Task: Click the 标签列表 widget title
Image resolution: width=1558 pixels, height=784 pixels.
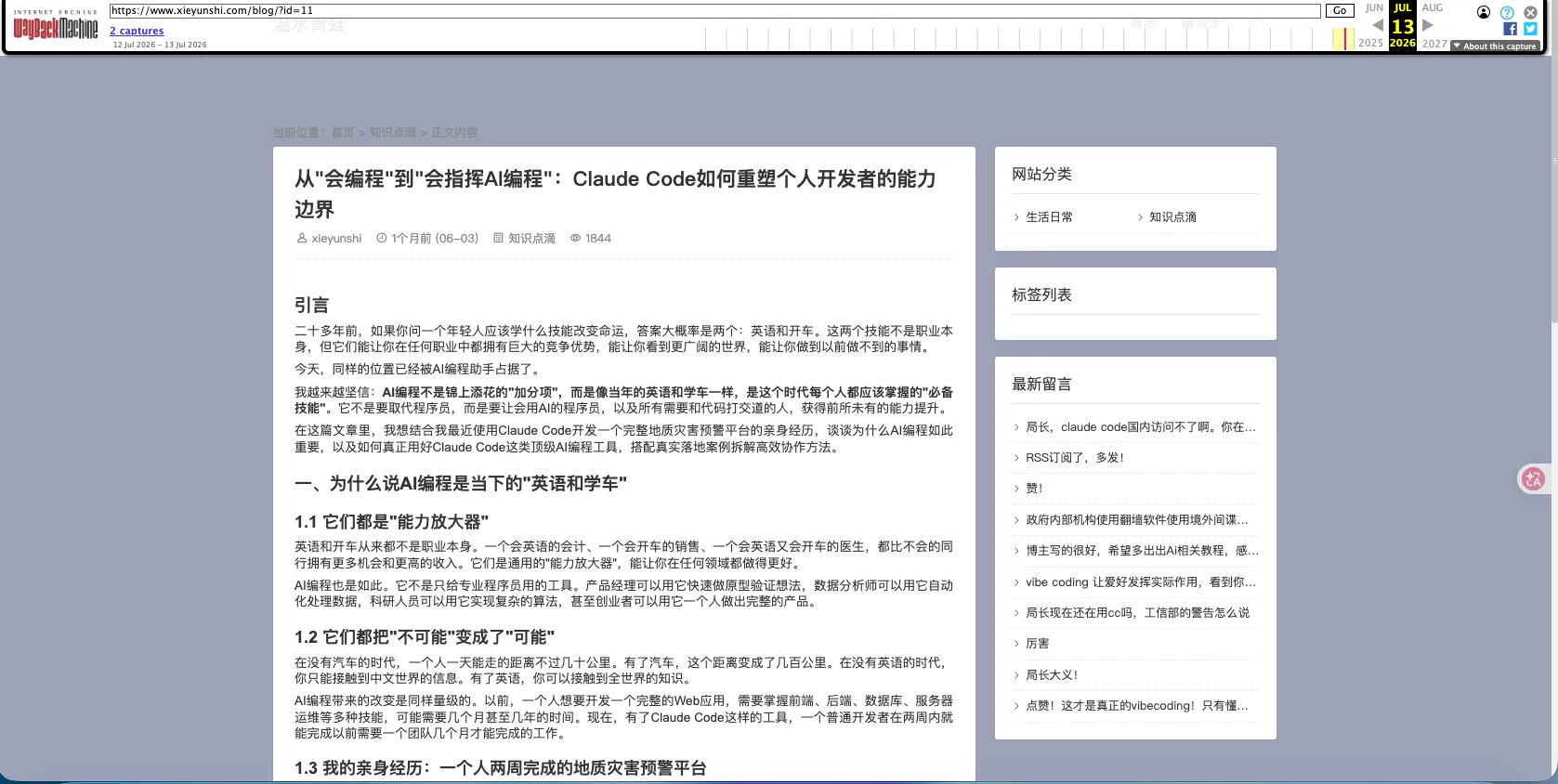Action: [x=1041, y=295]
